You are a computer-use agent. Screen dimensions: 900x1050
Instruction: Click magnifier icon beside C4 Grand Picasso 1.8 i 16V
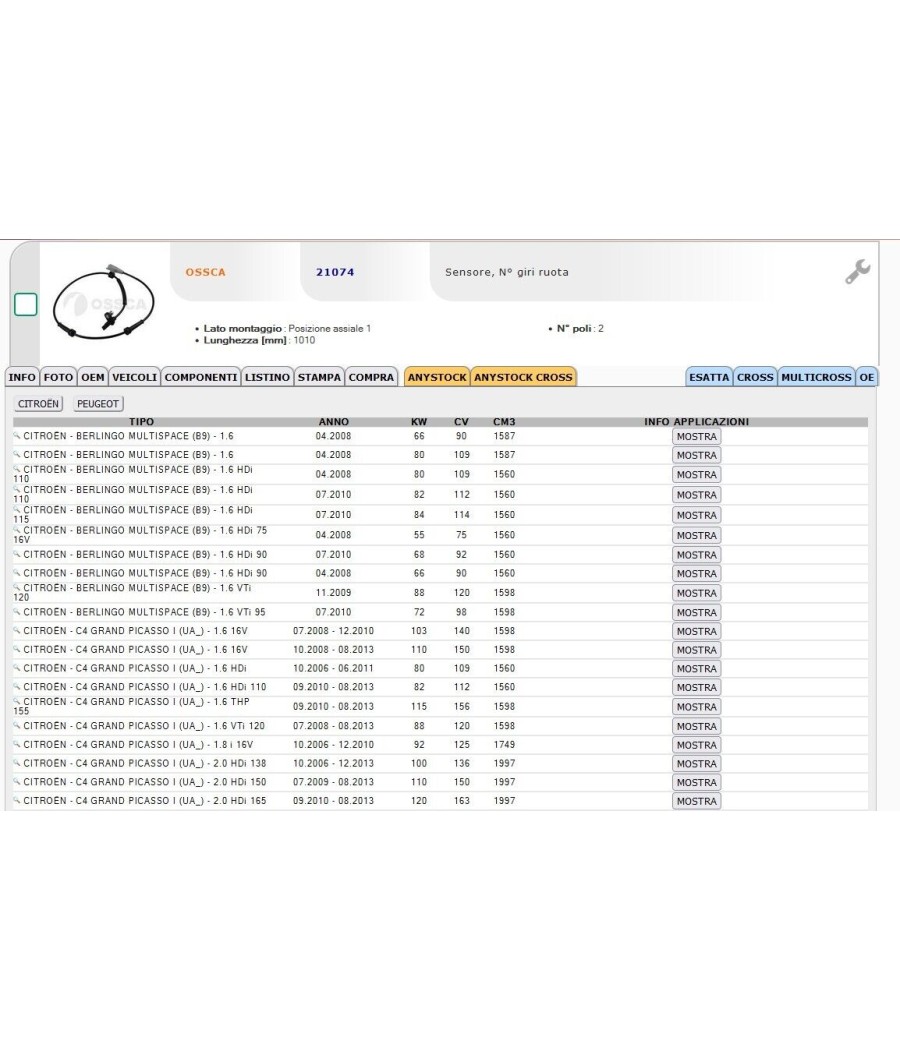[x=17, y=745]
